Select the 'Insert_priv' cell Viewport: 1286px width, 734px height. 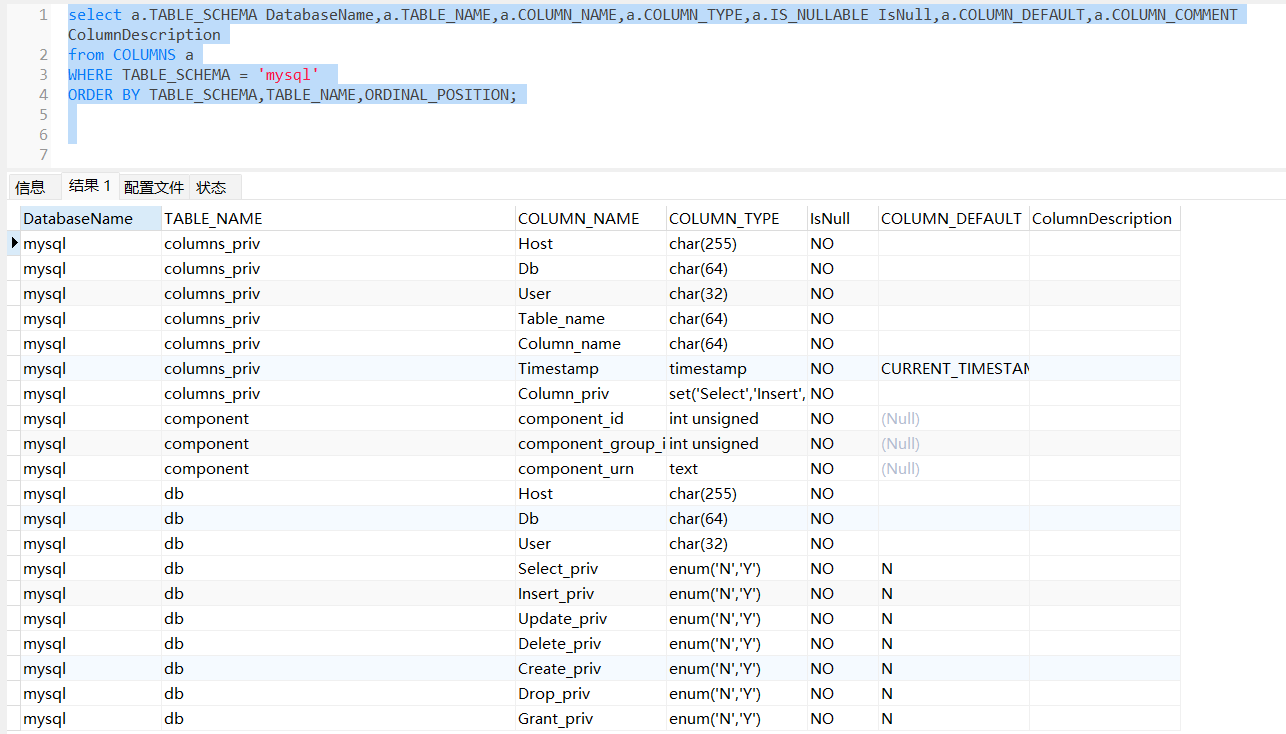591,593
